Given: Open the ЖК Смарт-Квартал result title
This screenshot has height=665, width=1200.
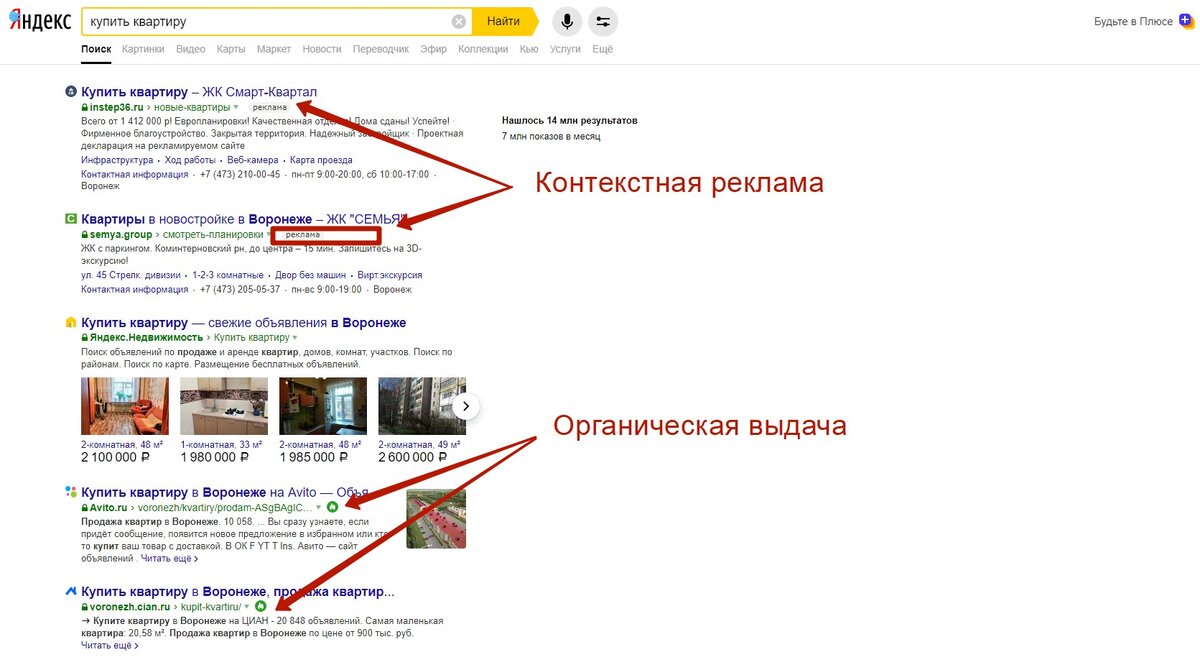Looking at the screenshot, I should pos(199,92).
